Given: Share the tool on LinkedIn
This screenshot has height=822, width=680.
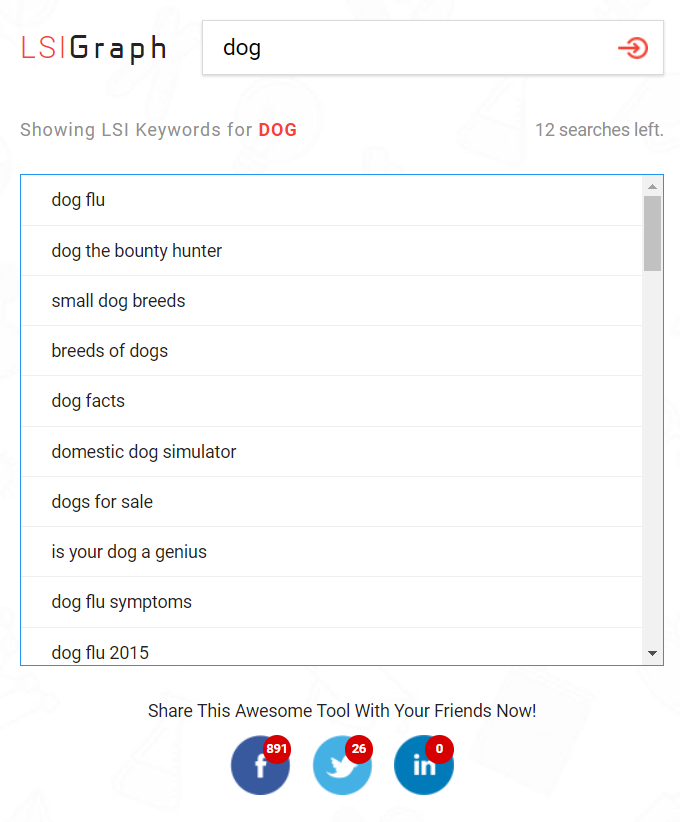Looking at the screenshot, I should click(x=423, y=765).
